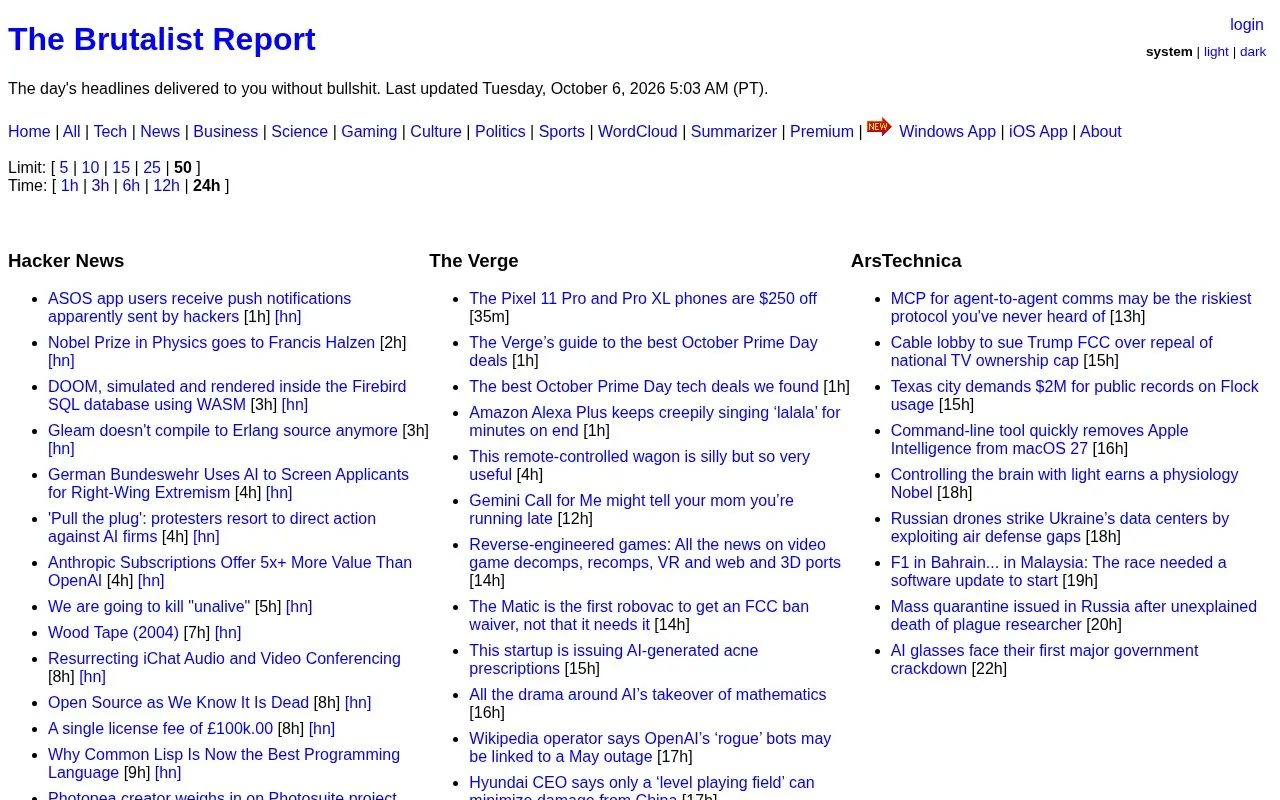Read the AI glasses government crackdown article

pos(1044,660)
